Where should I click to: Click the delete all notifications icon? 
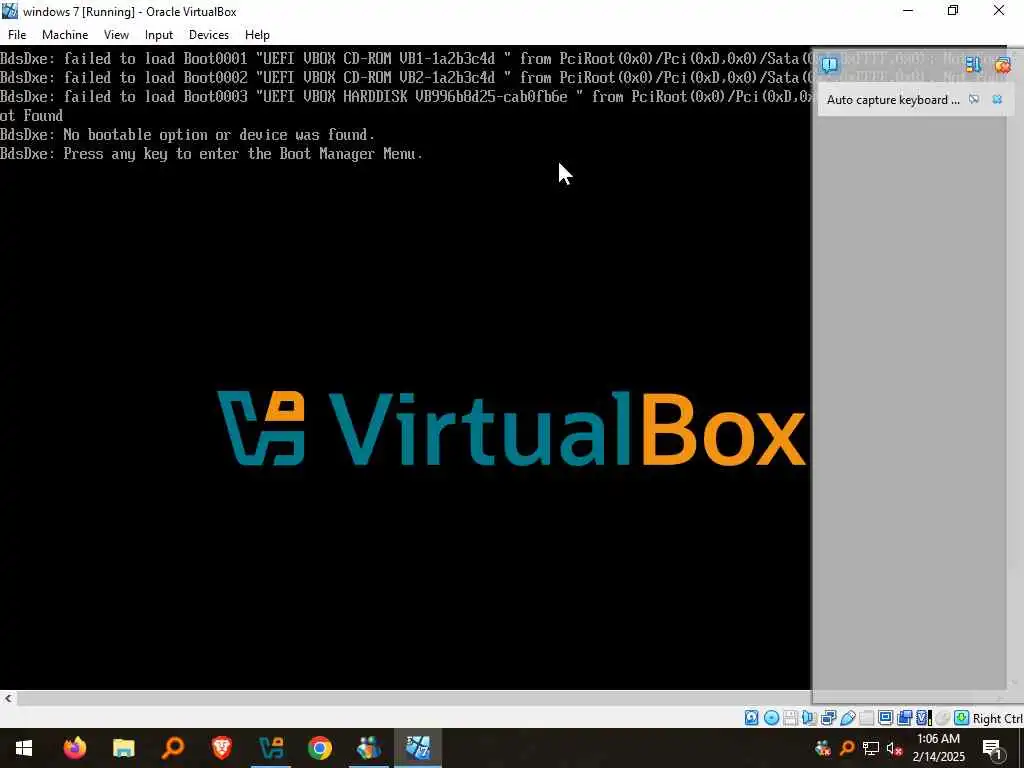(x=1002, y=64)
